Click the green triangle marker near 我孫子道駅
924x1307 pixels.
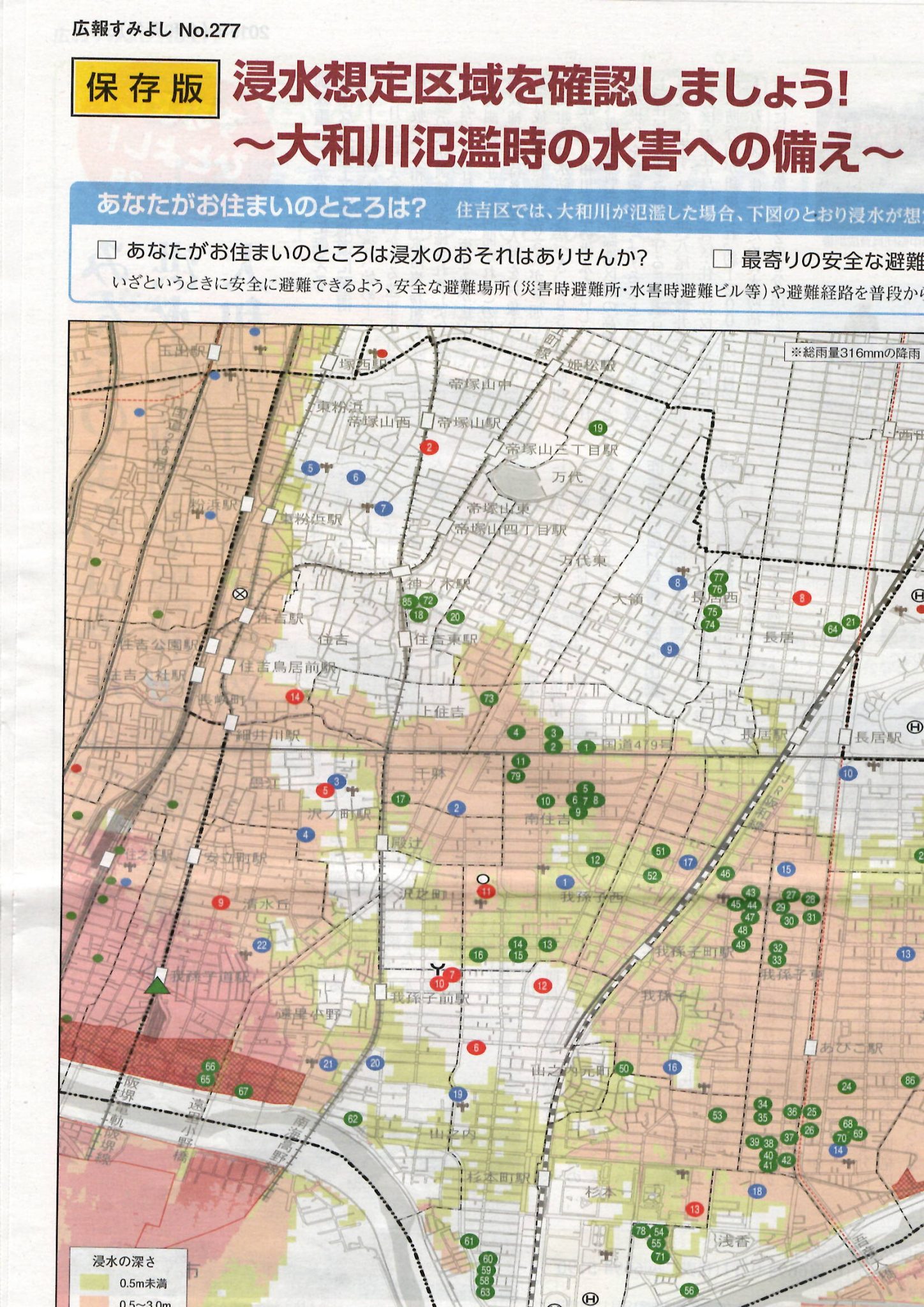[157, 986]
